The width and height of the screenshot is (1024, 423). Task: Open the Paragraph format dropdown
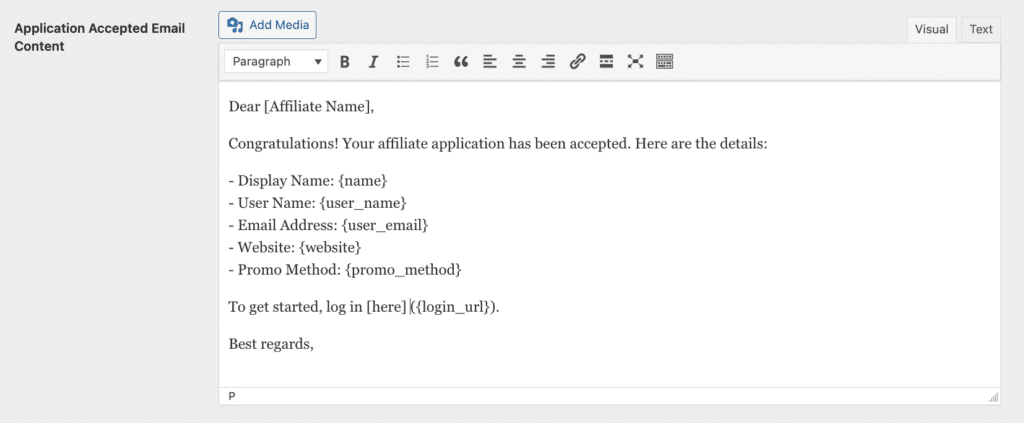(276, 62)
